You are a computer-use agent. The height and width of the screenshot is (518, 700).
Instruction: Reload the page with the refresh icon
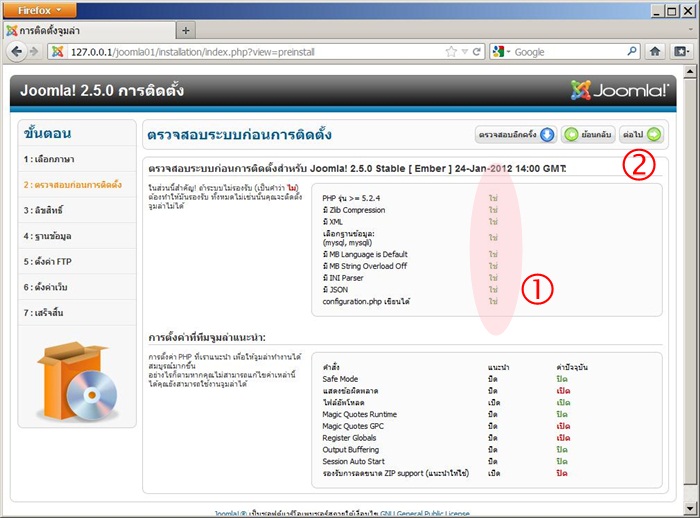tap(476, 52)
